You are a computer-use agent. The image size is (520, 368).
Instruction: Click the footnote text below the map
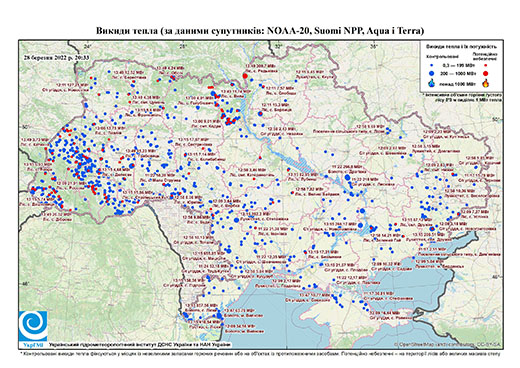[260, 353]
